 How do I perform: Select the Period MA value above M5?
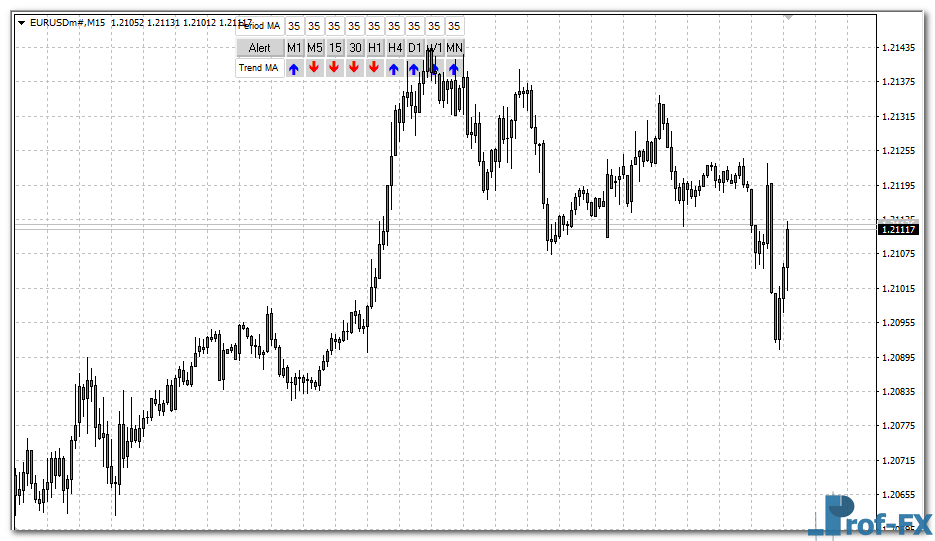(314, 27)
